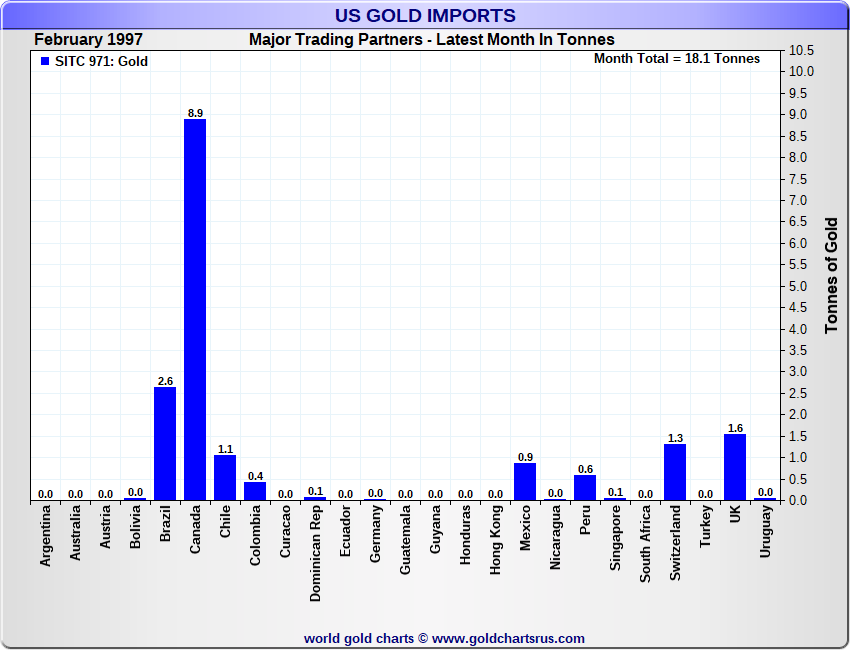
Task: Click the February 1997 date label
Action: [x=88, y=40]
